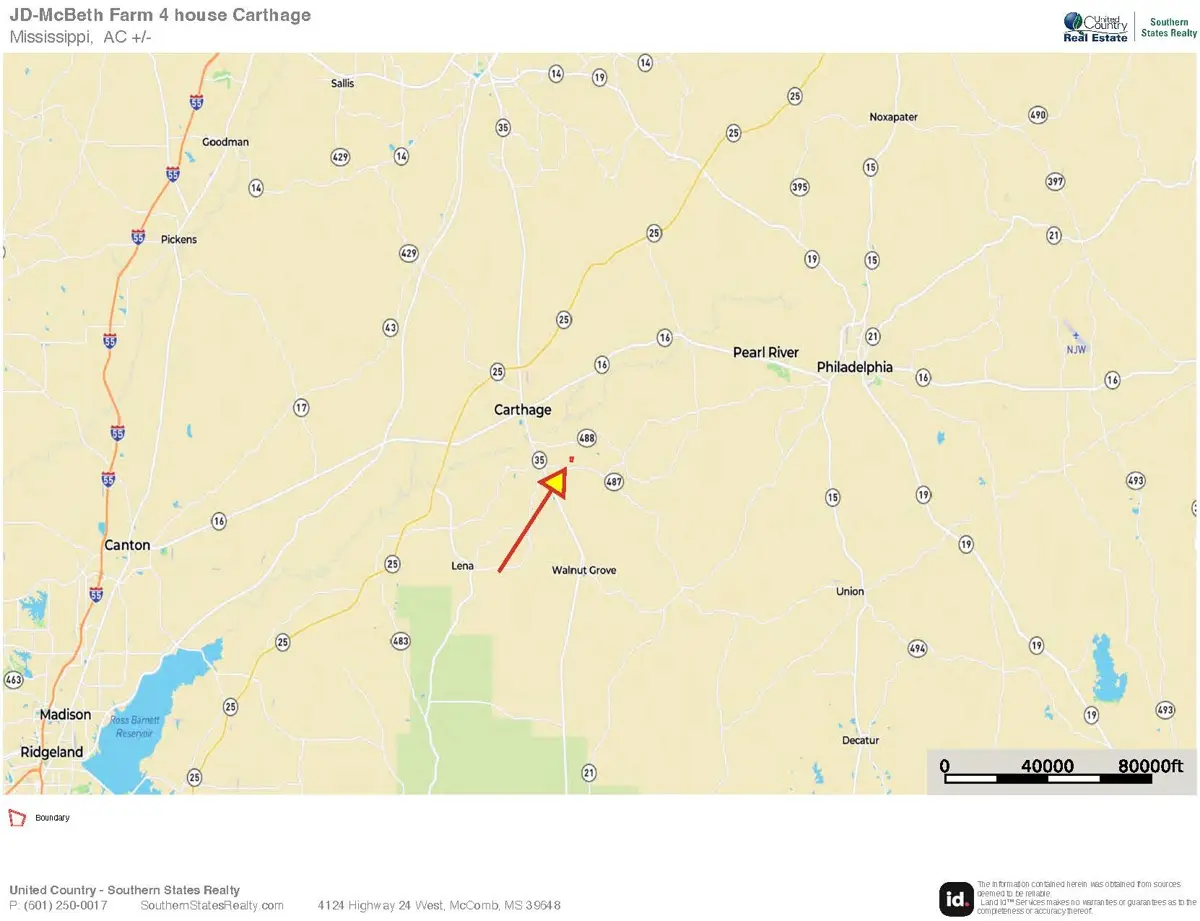The width and height of the screenshot is (1200, 921).
Task: Click the United Country Real Estate logo
Action: tap(1095, 27)
